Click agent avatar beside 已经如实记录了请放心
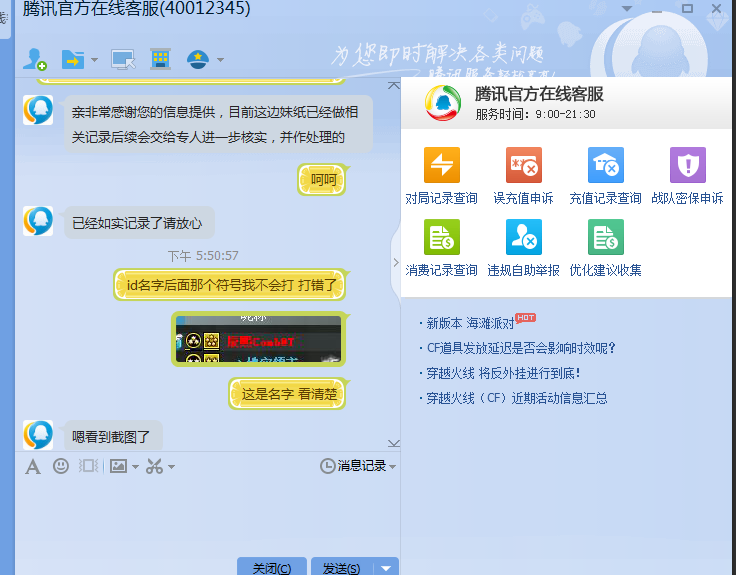Screen dimensions: 736x575 (x=38, y=221)
